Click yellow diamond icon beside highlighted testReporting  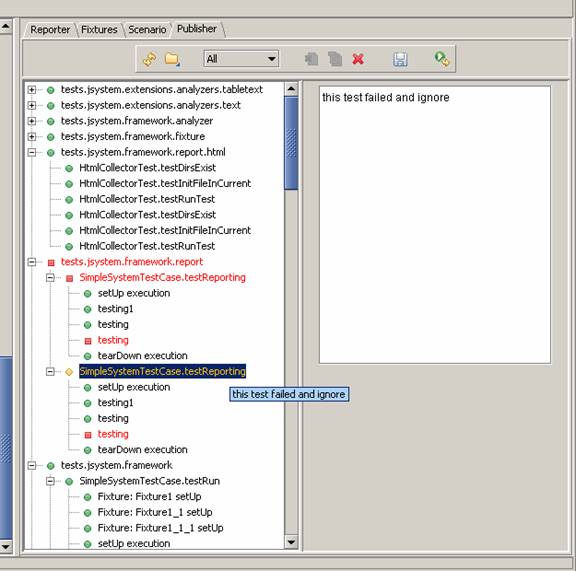click(x=69, y=372)
